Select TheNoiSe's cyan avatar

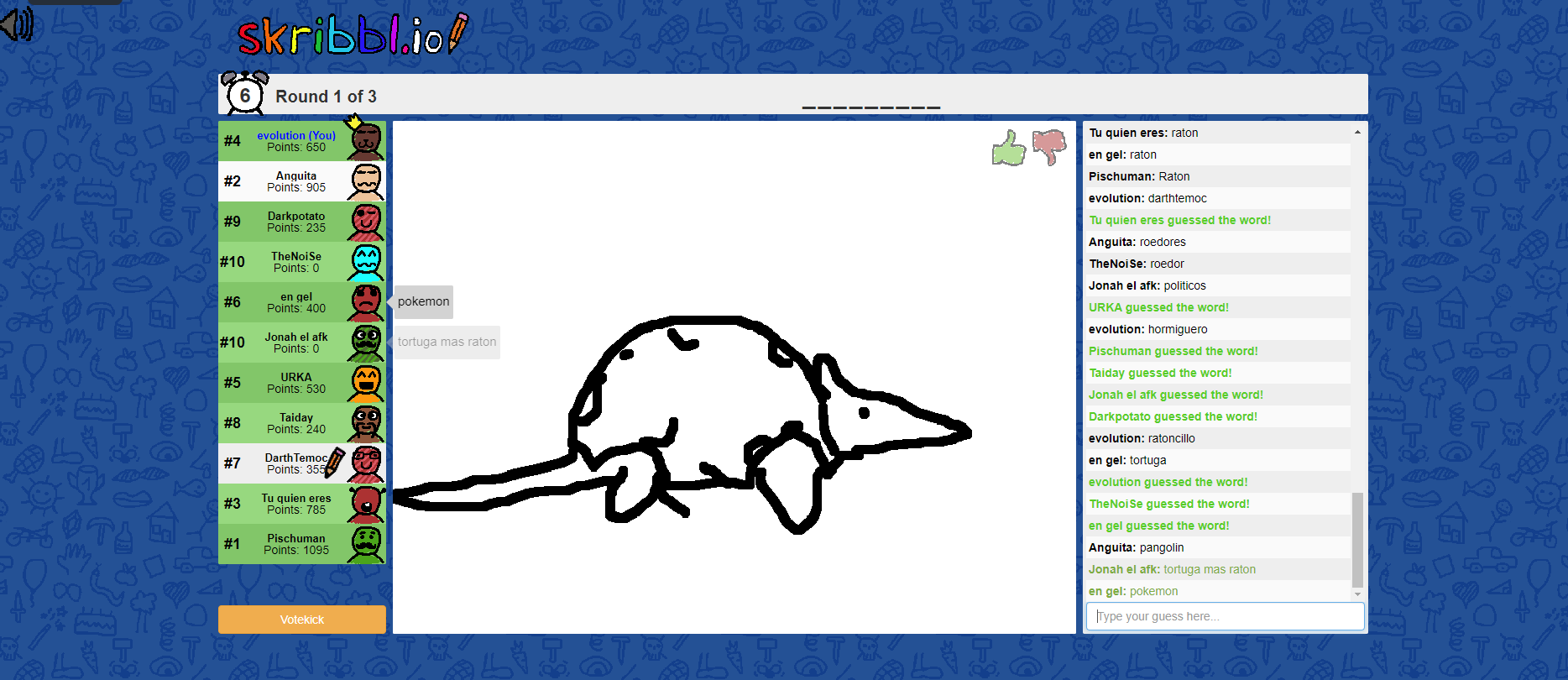coord(366,262)
